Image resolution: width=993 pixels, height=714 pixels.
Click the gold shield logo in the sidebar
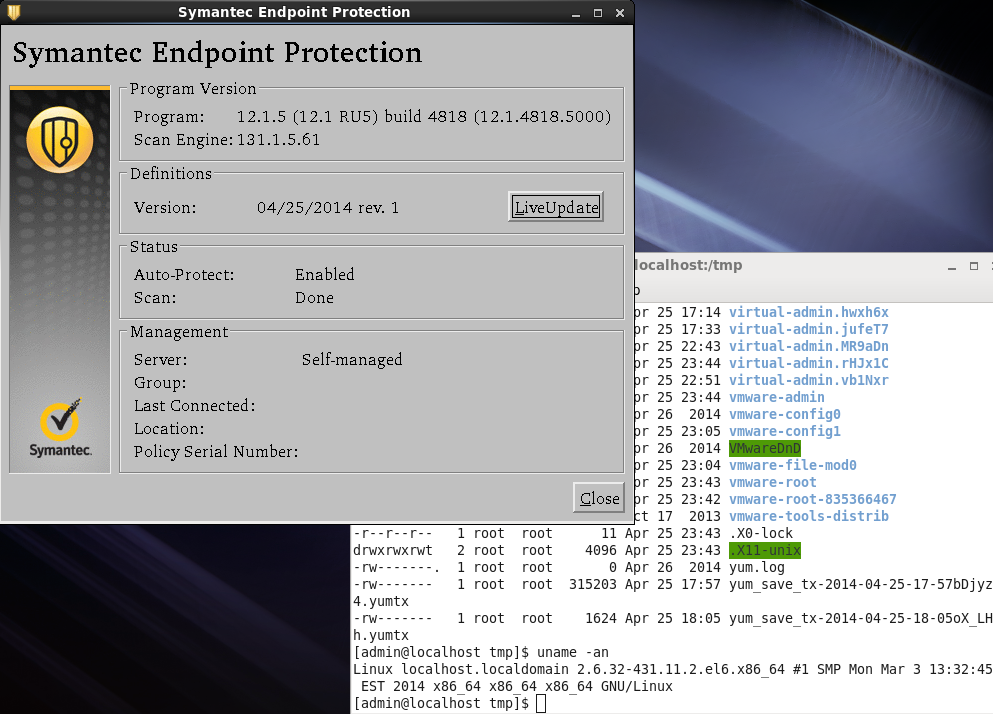(60, 140)
